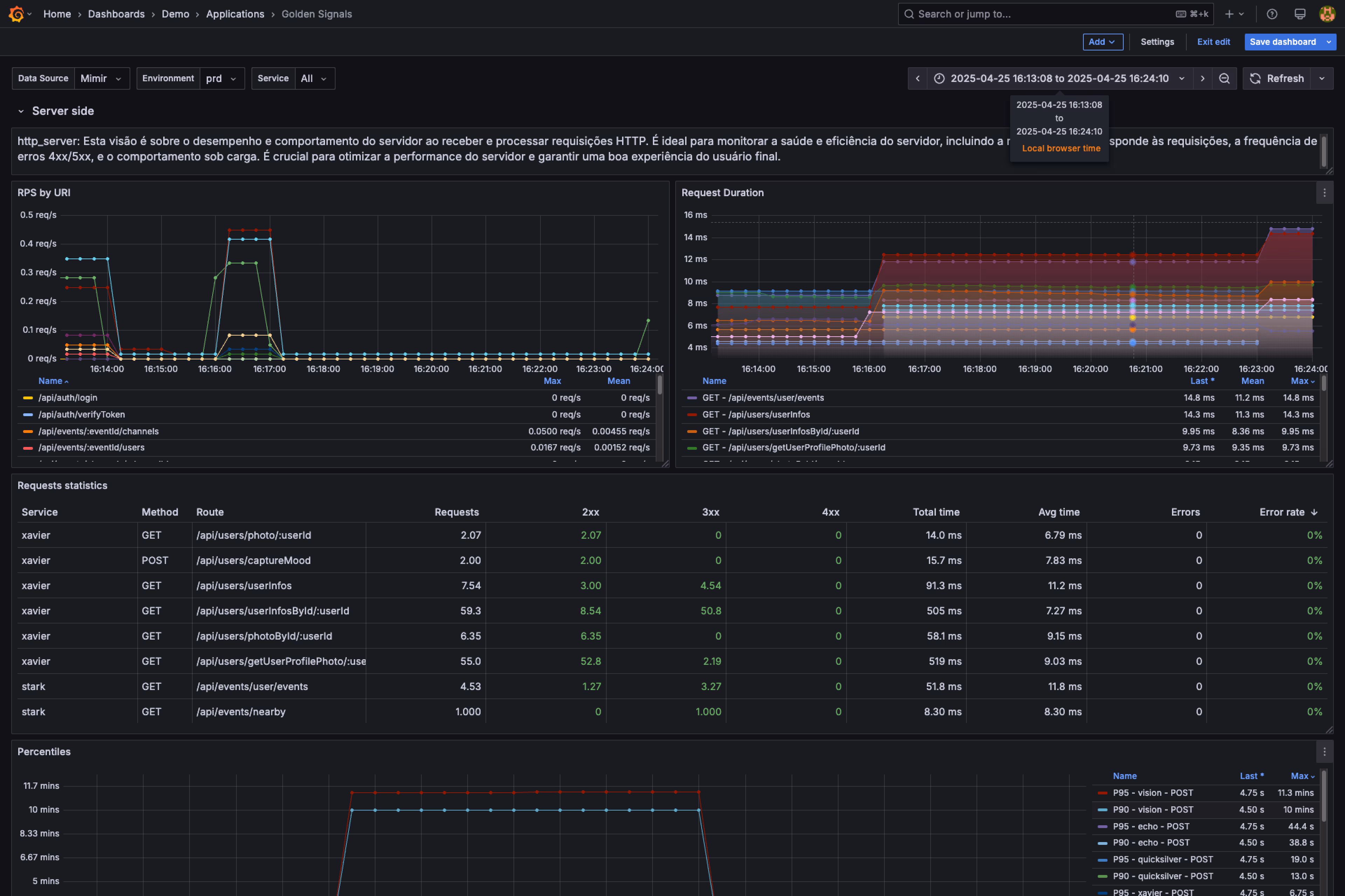1345x896 pixels.
Task: Click the user avatar icon
Action: tap(1327, 14)
